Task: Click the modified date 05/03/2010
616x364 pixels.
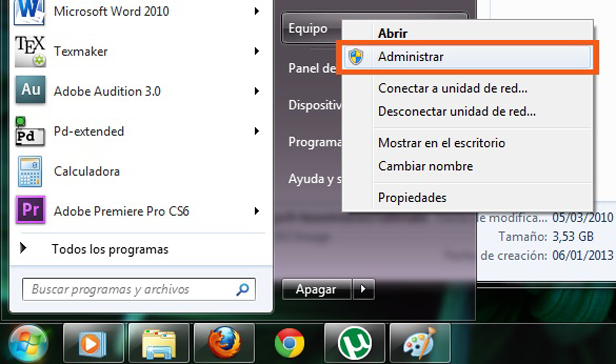Action: (x=583, y=218)
